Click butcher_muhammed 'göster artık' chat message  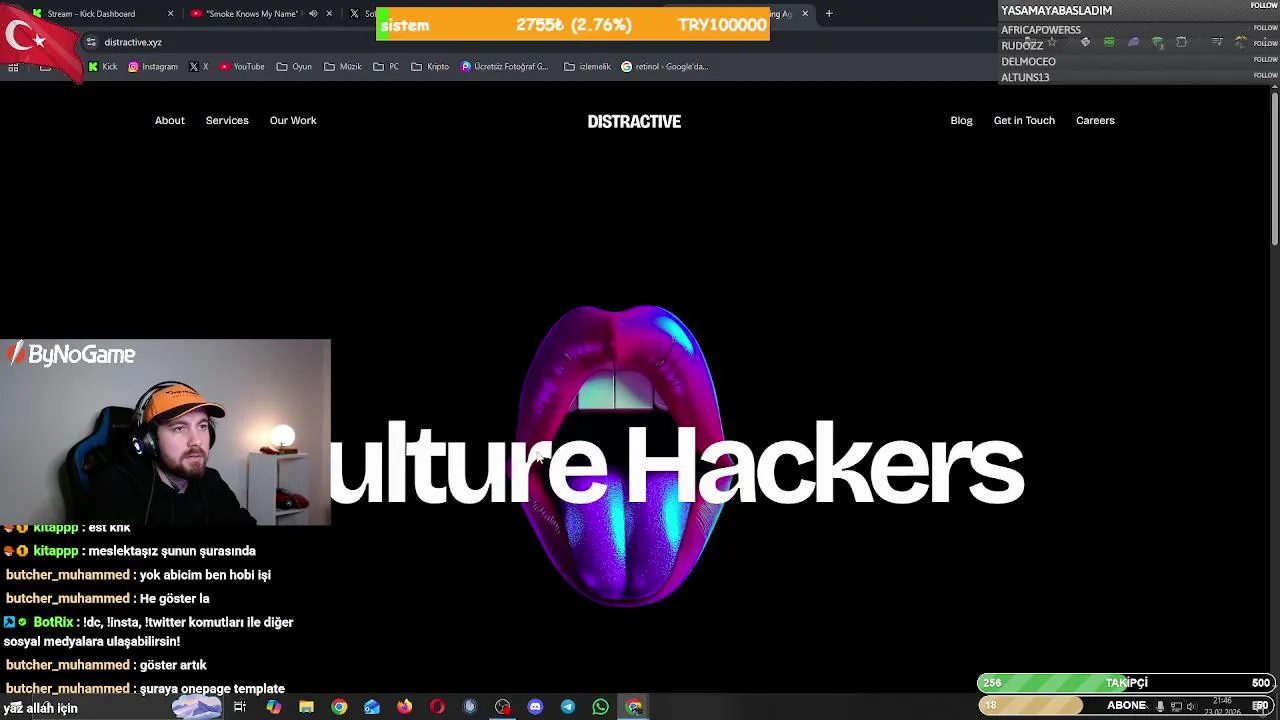[106, 665]
